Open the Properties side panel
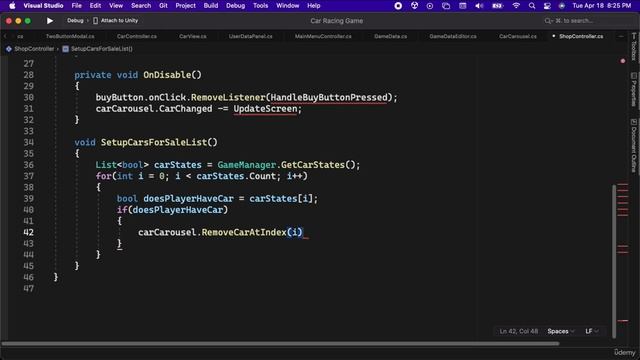 tap(633, 89)
